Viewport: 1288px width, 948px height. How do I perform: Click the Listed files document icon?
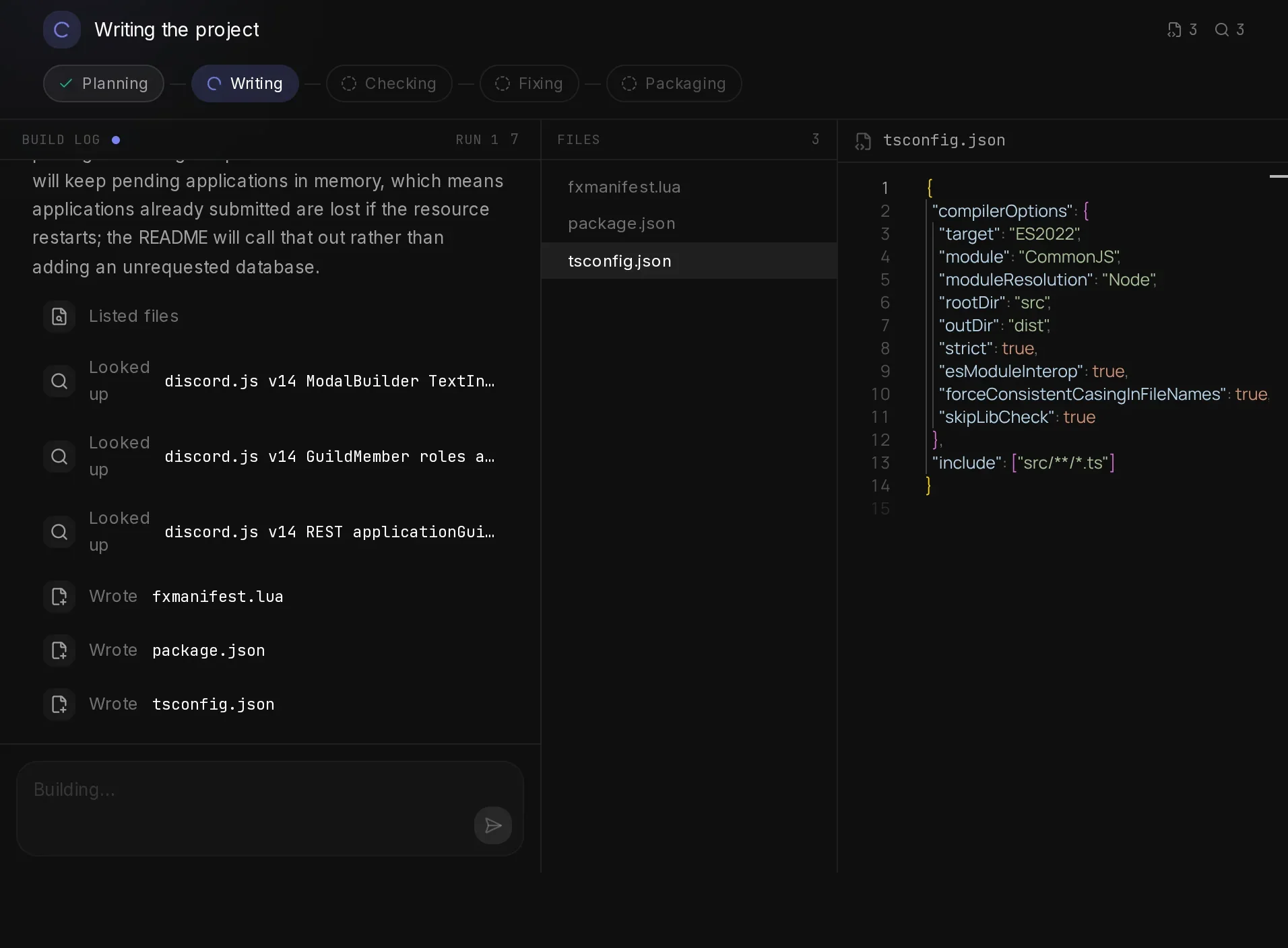click(59, 316)
